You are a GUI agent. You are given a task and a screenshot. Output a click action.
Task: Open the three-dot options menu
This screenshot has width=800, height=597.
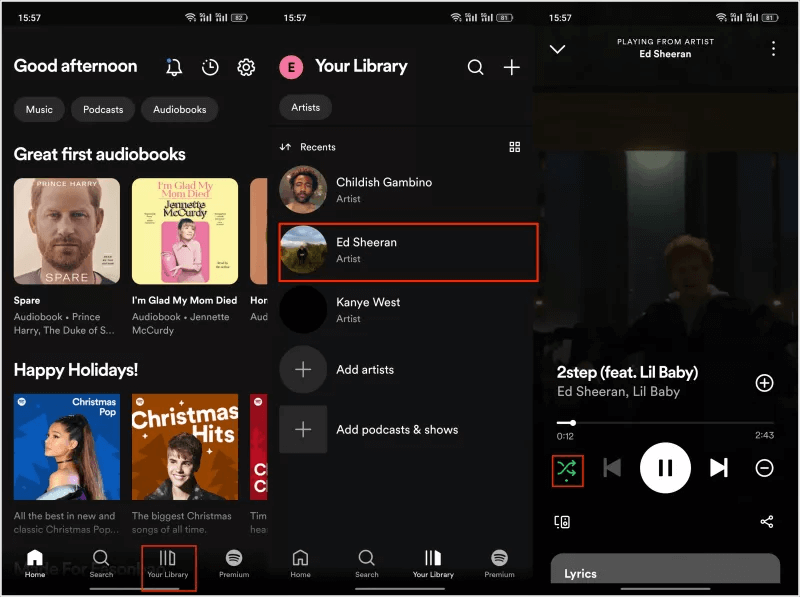[773, 48]
